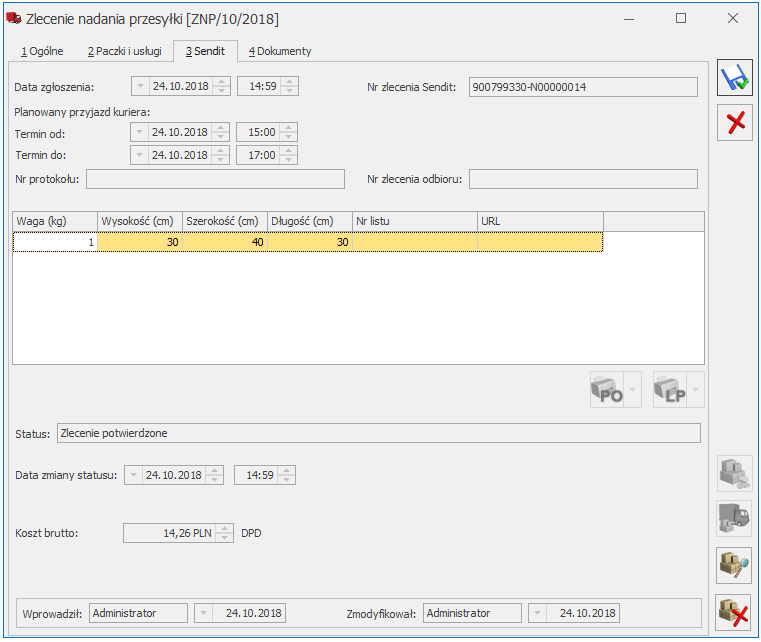Click the Wysokość (cm) column header

[140, 221]
